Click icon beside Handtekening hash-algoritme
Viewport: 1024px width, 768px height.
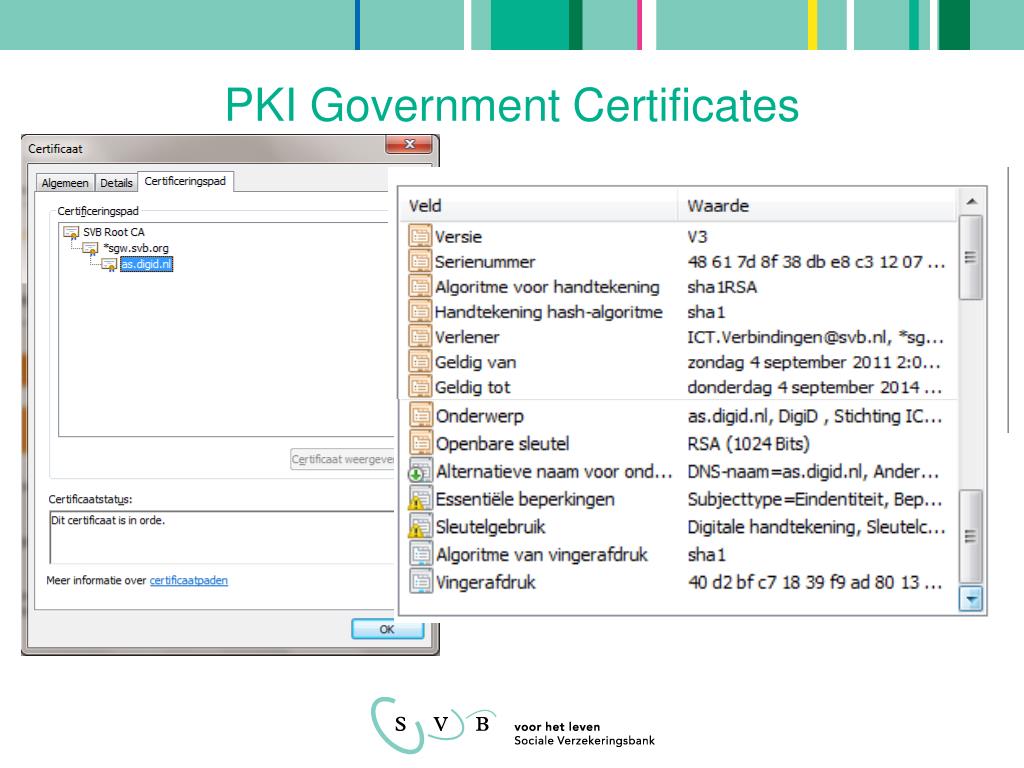click(x=420, y=312)
